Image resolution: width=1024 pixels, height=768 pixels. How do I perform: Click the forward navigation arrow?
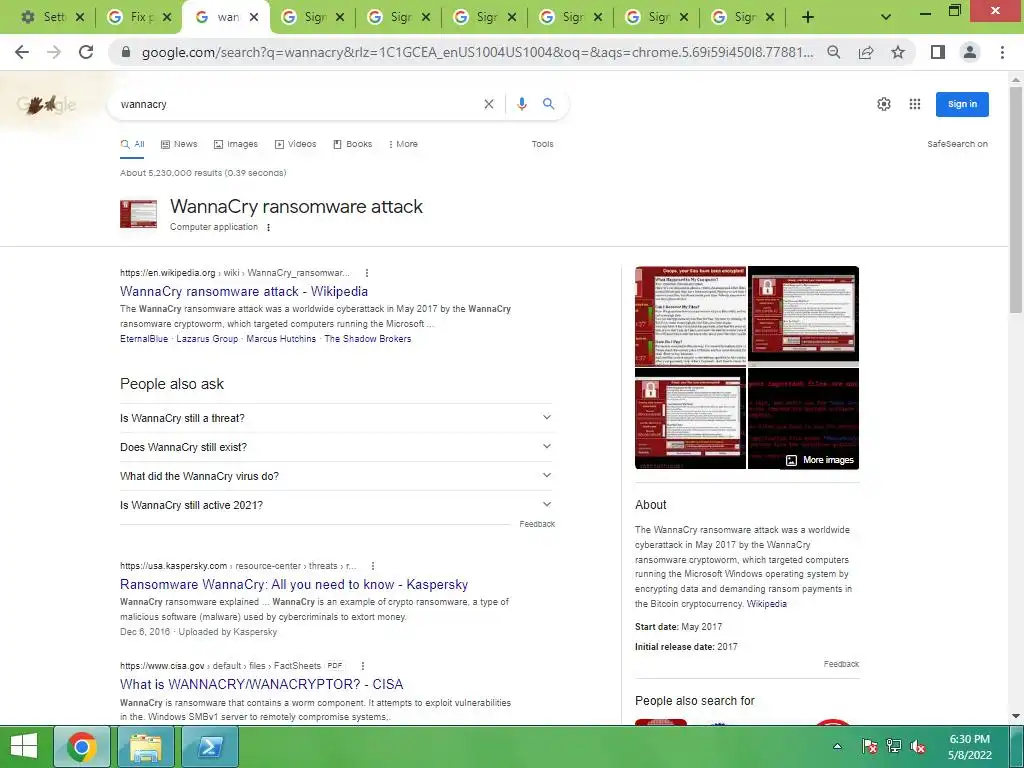click(54, 52)
